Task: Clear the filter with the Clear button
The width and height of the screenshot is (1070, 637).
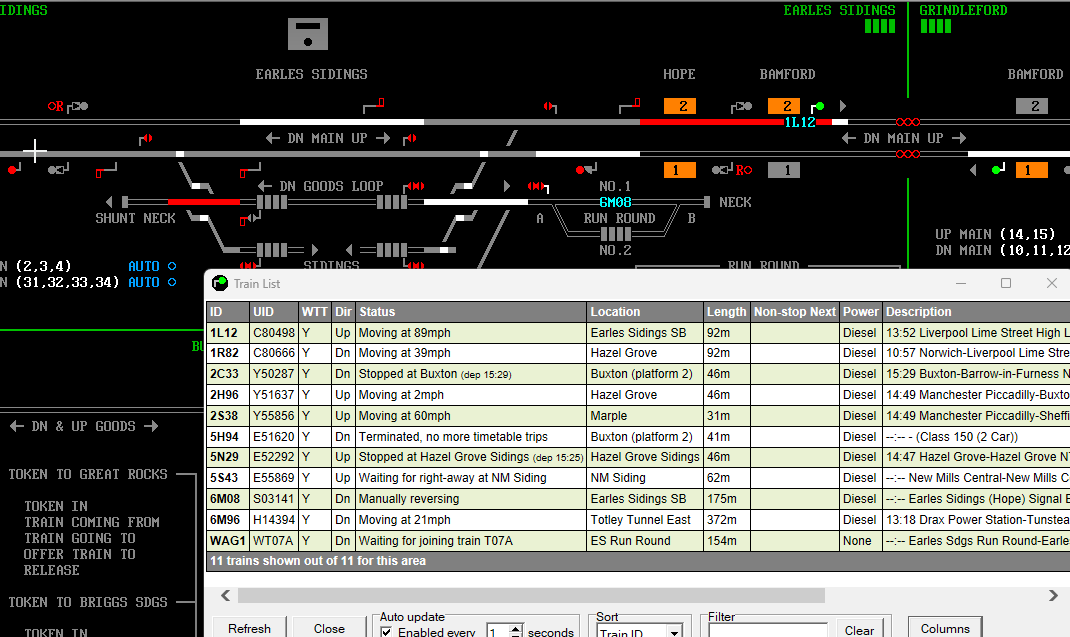Action: tap(859, 630)
